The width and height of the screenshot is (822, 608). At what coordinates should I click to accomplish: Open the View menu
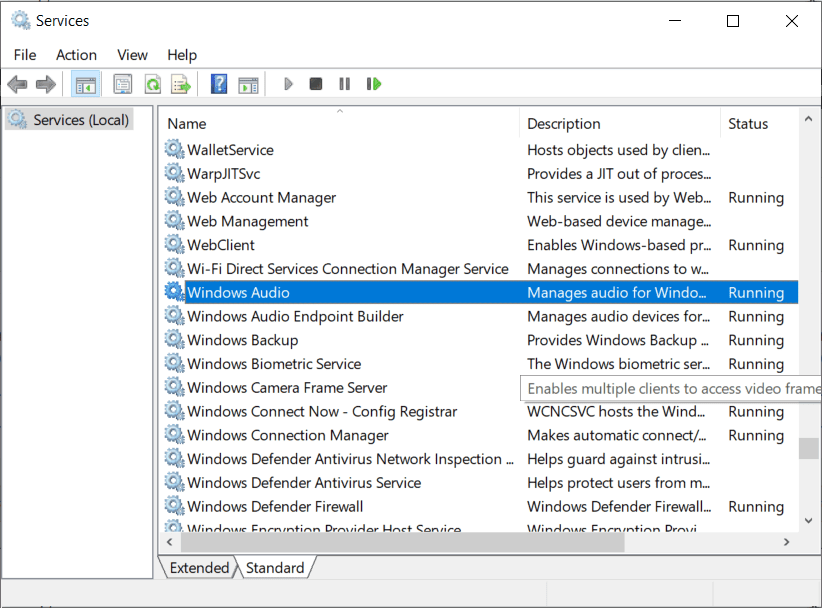pyautogui.click(x=131, y=55)
